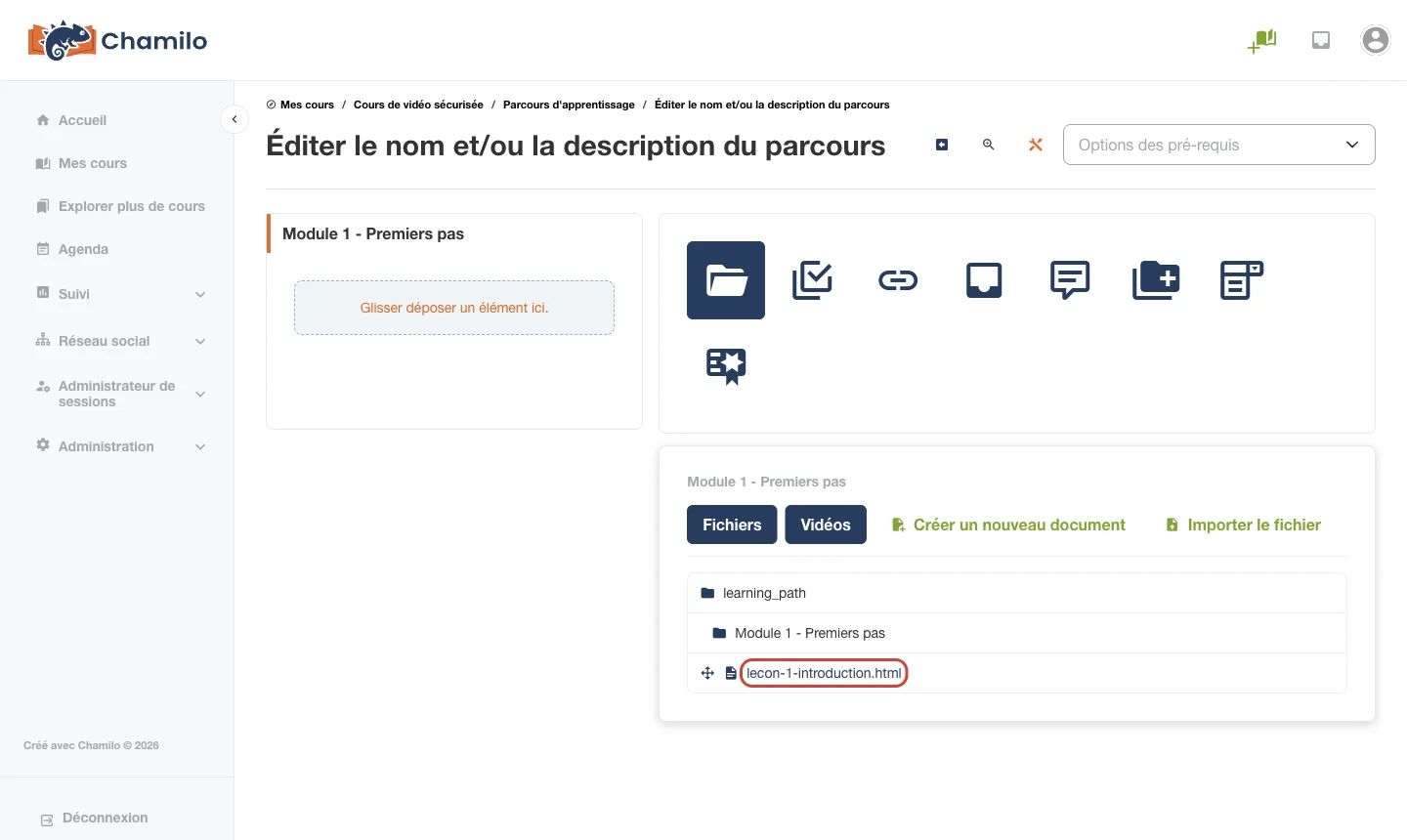Expand the Suivi sidebar menu
The width and height of the screenshot is (1407, 840).
121,294
